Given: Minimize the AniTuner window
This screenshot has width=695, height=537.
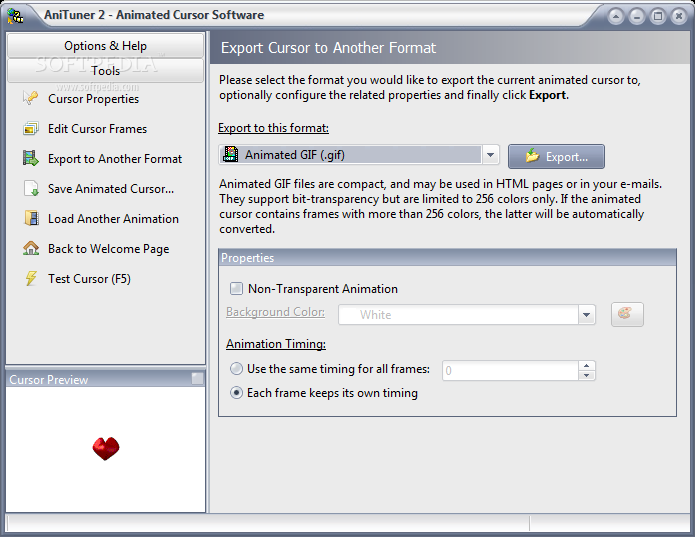Looking at the screenshot, I should click(637, 17).
